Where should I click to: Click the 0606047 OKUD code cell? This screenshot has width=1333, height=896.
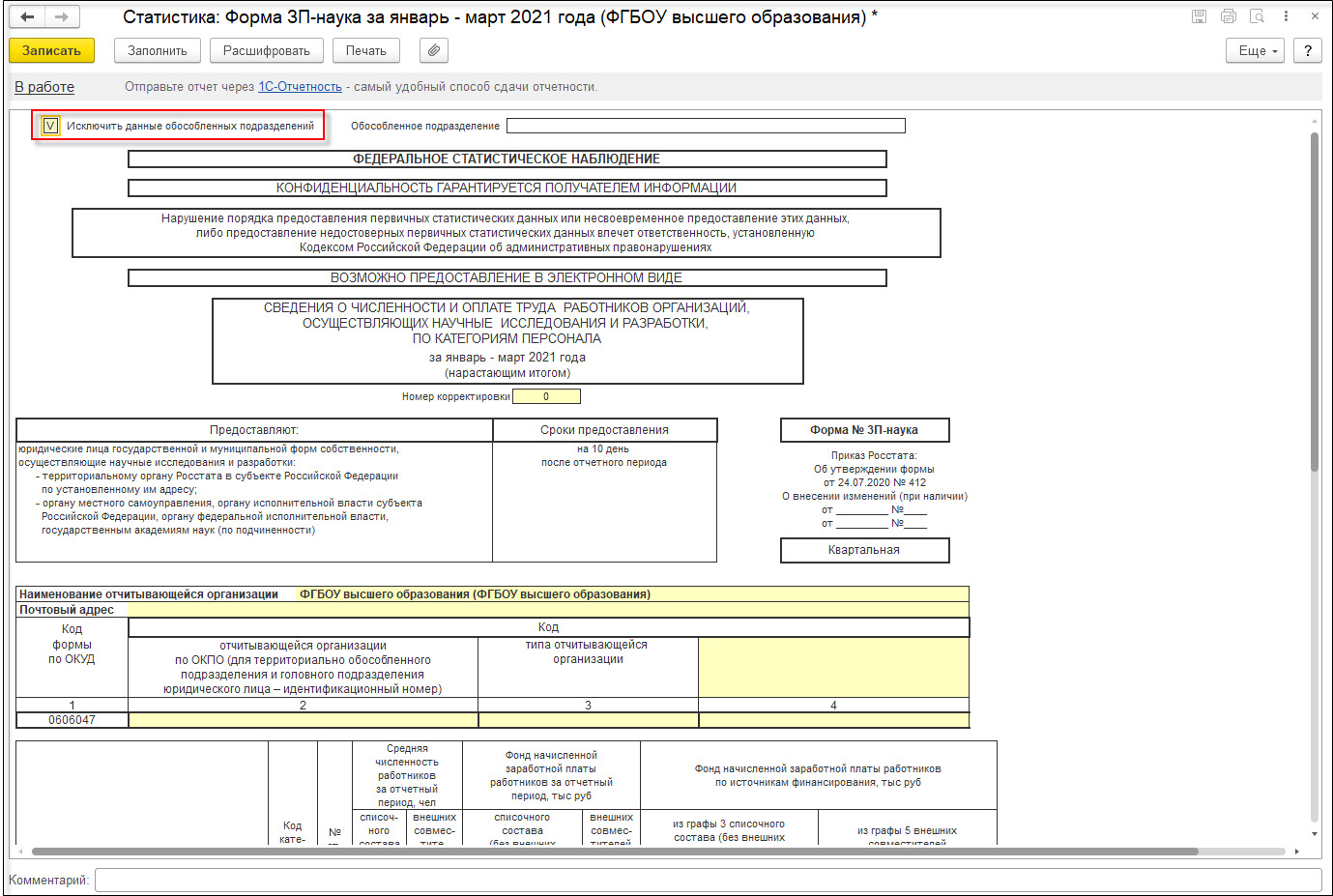pos(72,720)
